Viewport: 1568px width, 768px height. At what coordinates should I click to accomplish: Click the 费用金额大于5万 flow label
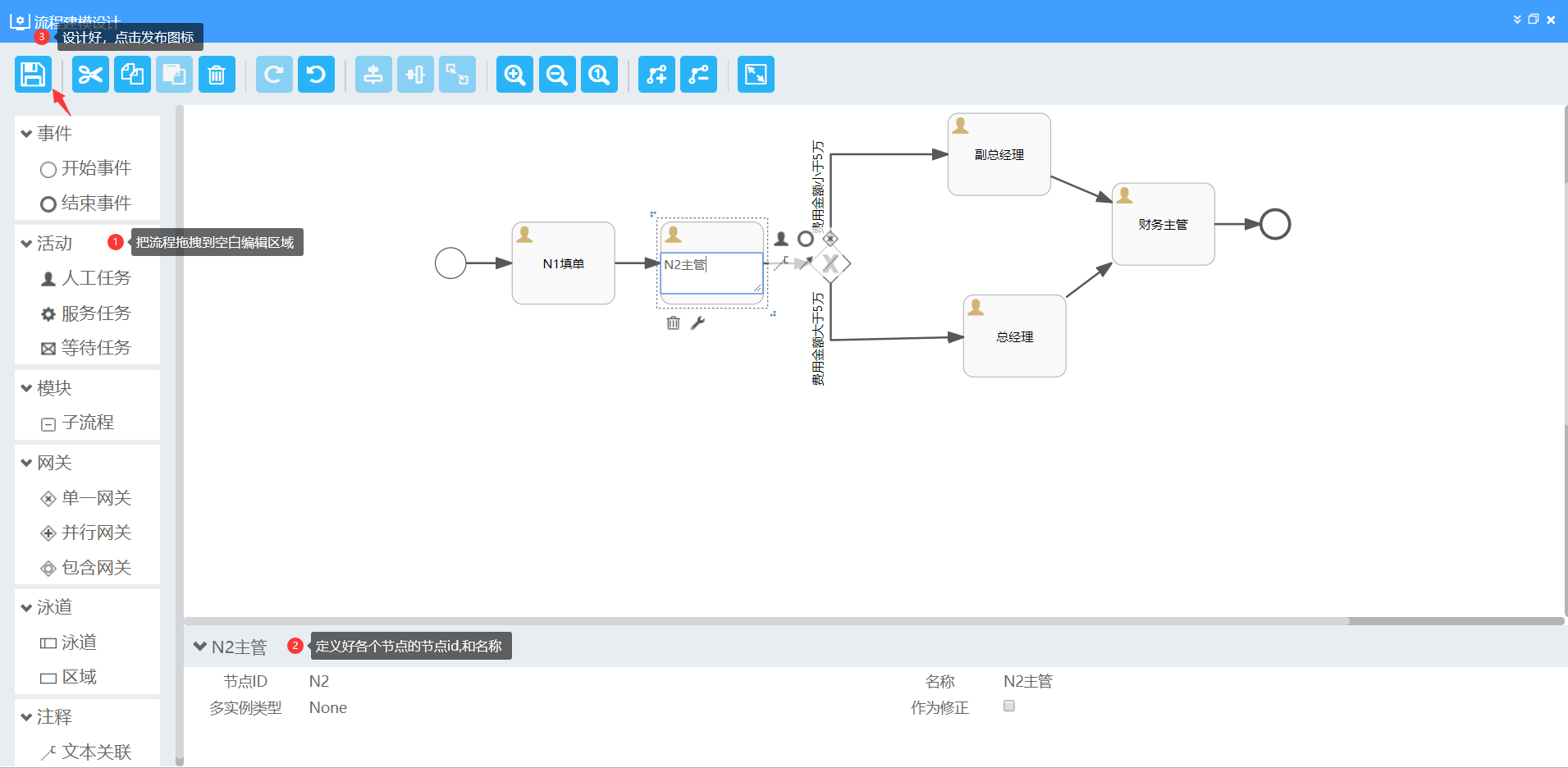(x=818, y=339)
